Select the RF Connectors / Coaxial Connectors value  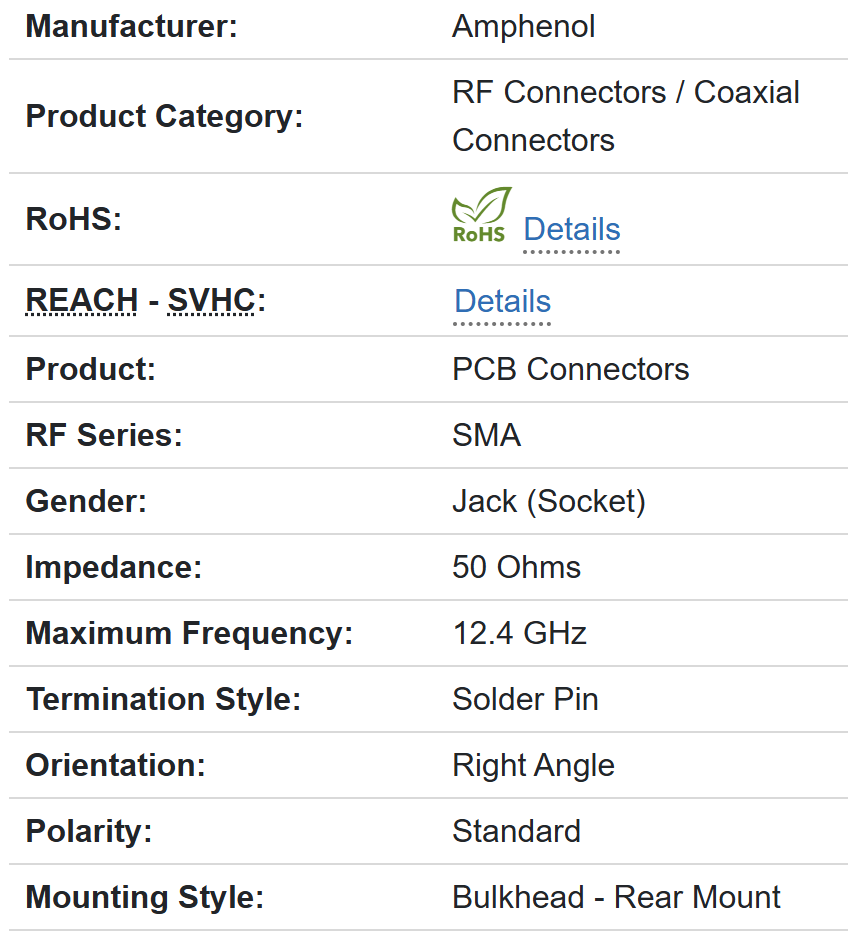625,116
